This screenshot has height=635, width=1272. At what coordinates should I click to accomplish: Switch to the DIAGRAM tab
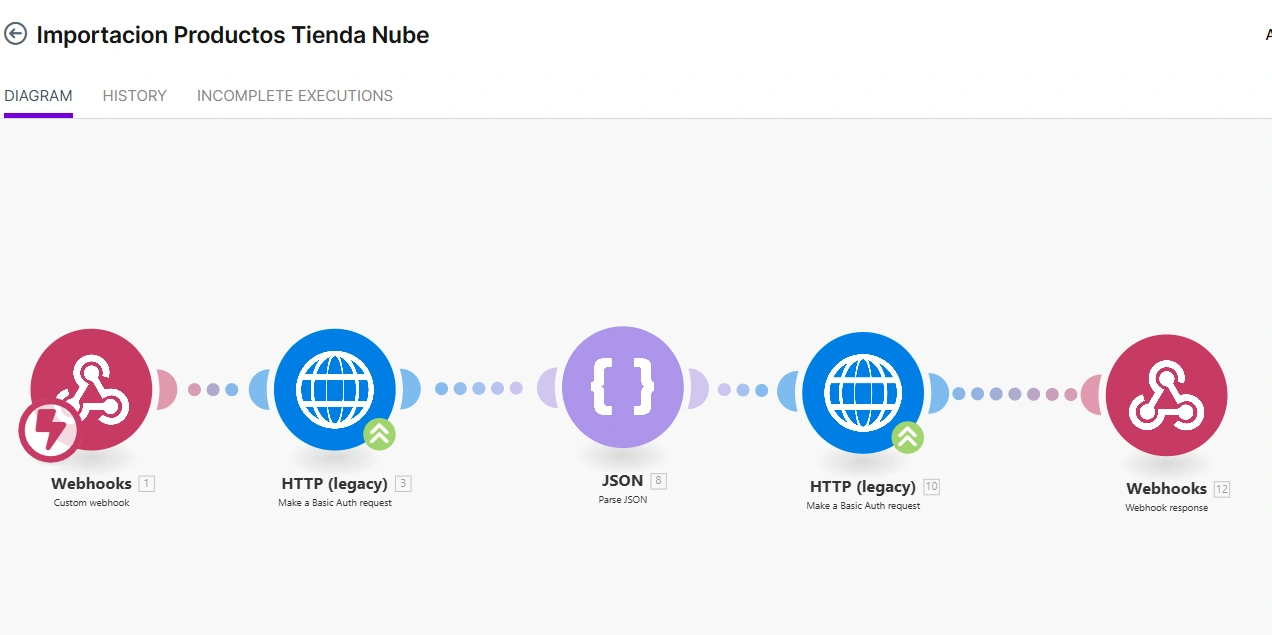(x=38, y=96)
